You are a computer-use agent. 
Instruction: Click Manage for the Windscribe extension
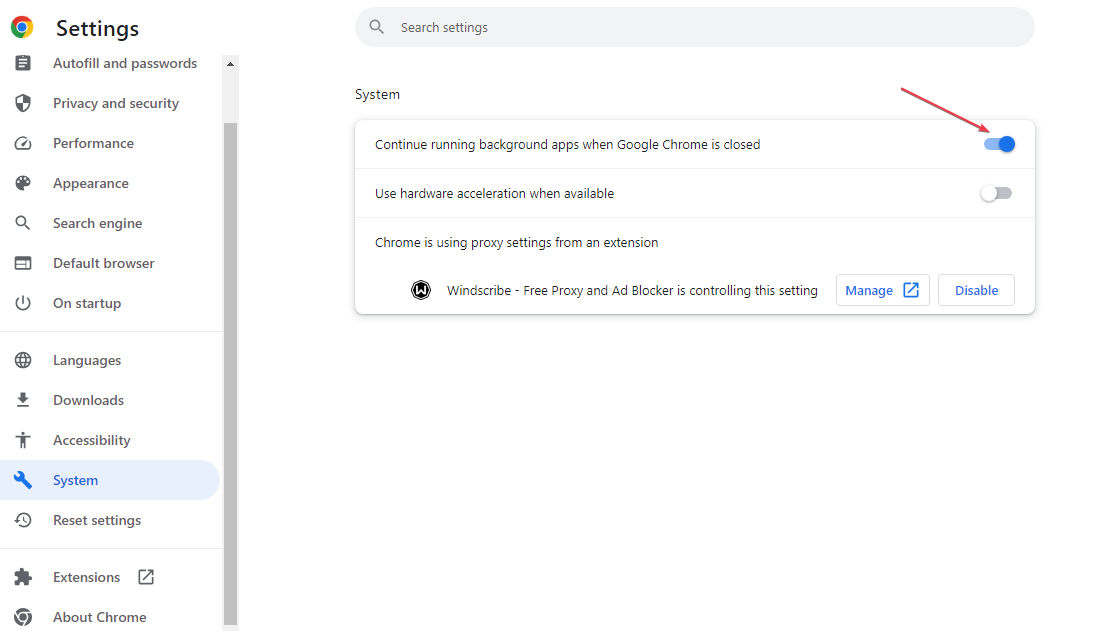[883, 290]
